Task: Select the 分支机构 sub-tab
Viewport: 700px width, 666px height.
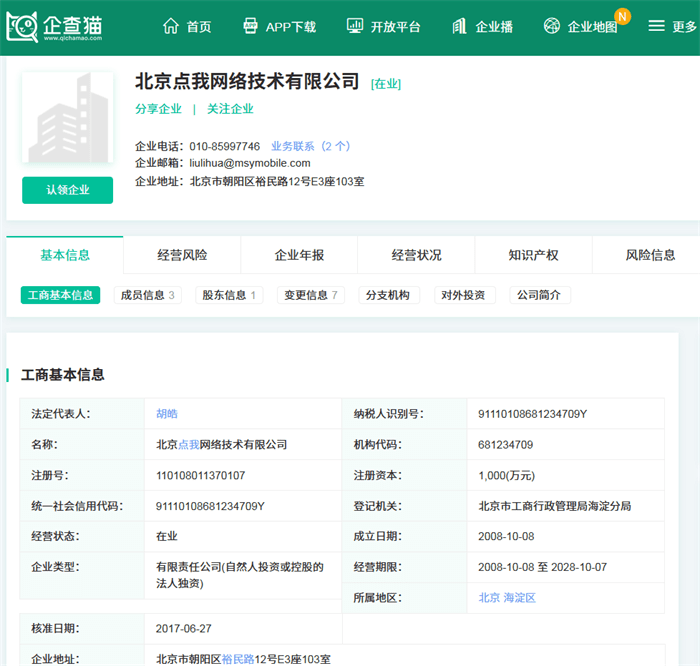Action: [x=388, y=295]
